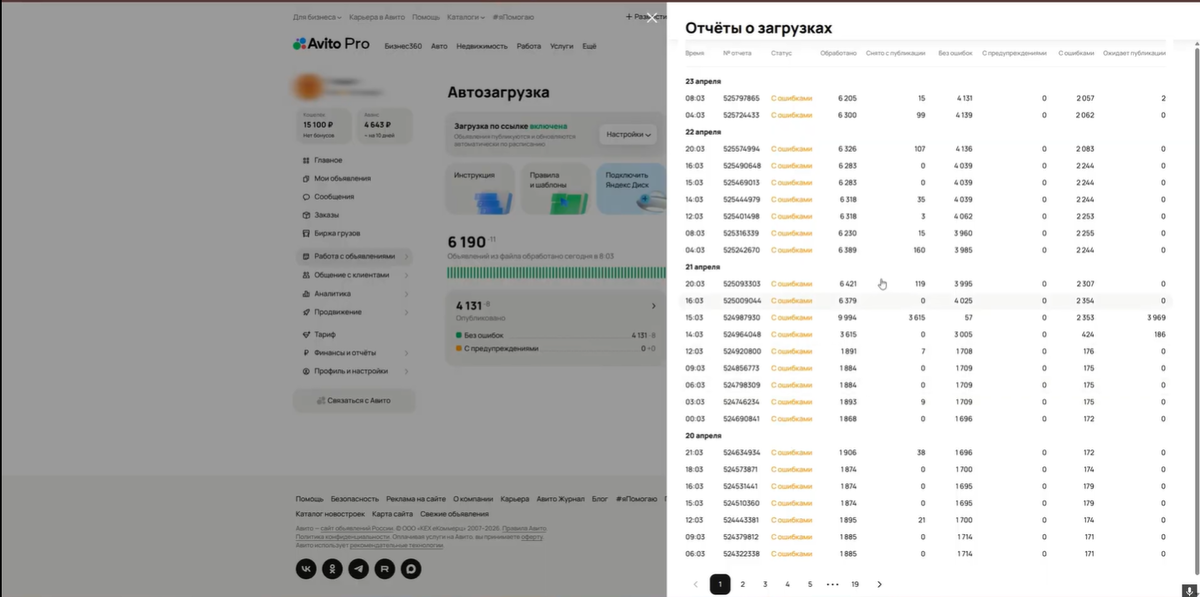The height and width of the screenshot is (597, 1200).
Task: Click the download icon in bottom-right corner
Action: click(1189, 590)
